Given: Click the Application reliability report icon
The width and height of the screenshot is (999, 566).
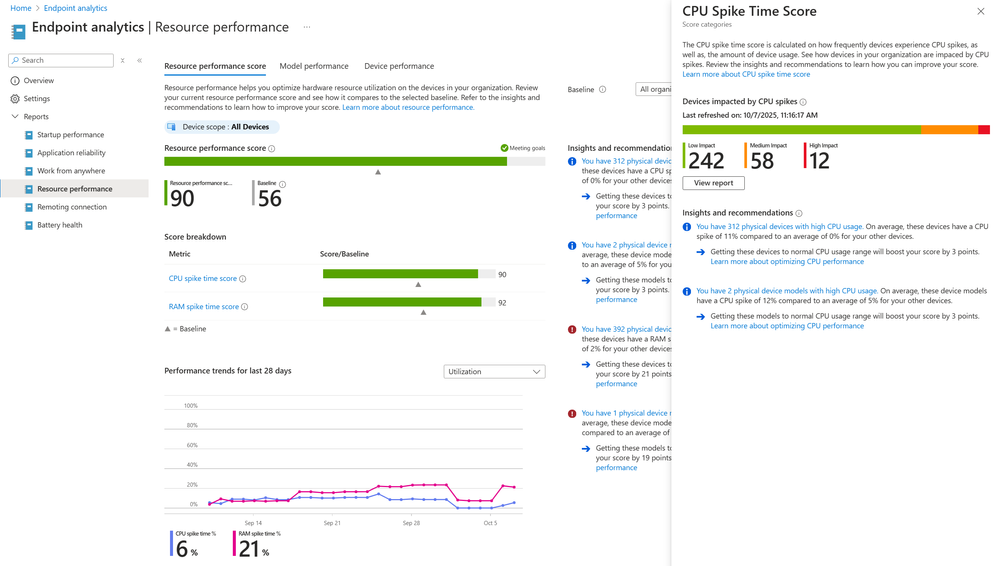Looking at the screenshot, I should 29,153.
